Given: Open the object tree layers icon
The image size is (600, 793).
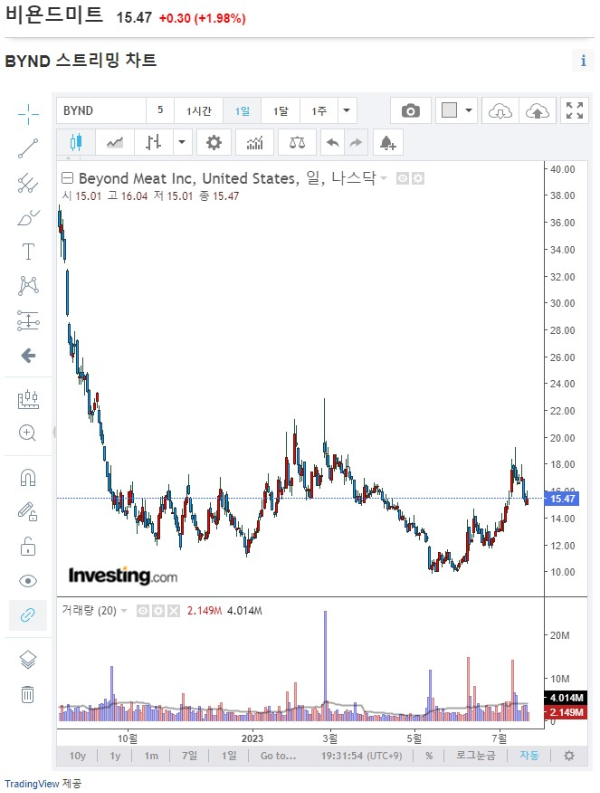Looking at the screenshot, I should tap(28, 659).
